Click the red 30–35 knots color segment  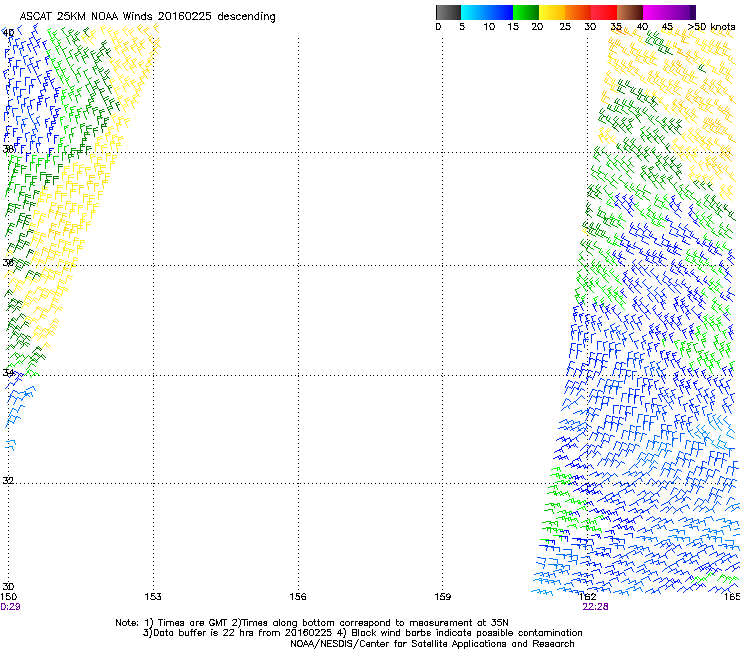point(604,12)
